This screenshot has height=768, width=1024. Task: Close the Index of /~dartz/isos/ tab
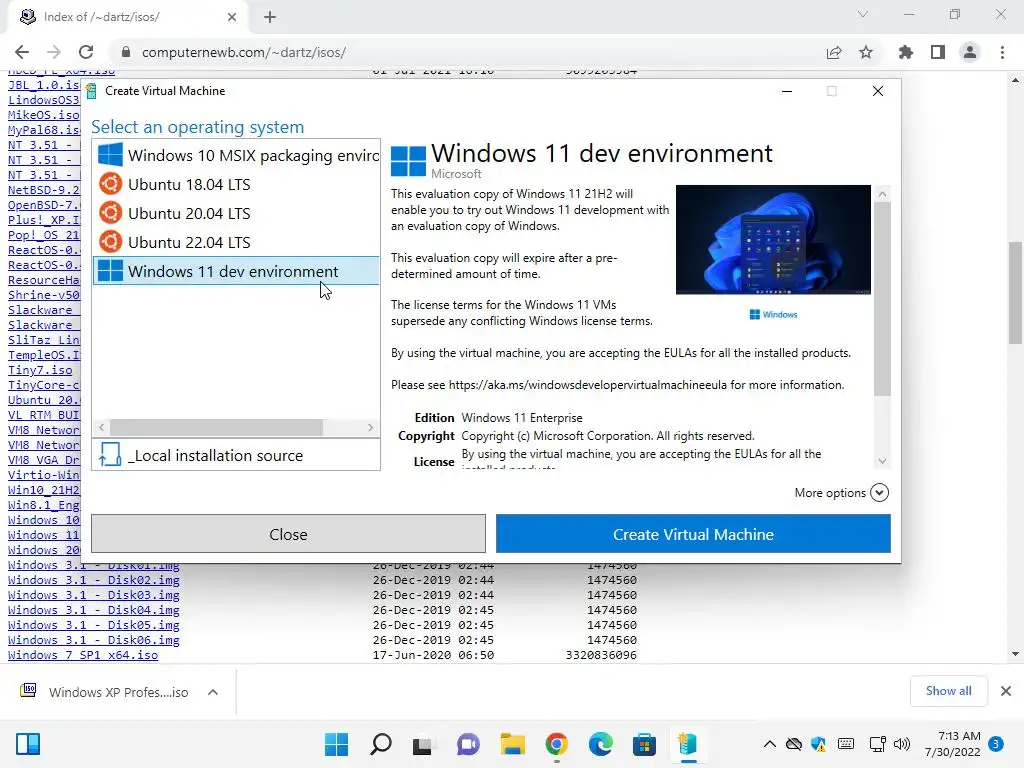click(232, 17)
